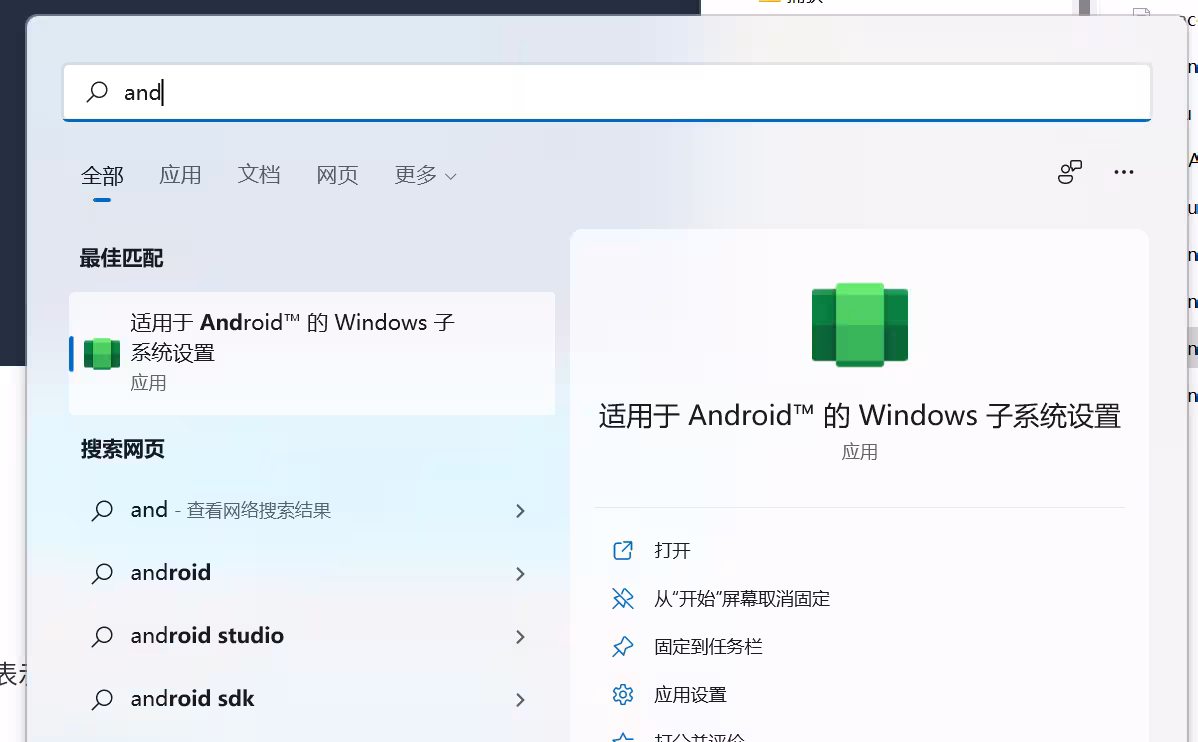The height and width of the screenshot is (742, 1198).
Task: Select the android search suggestion
Action: (x=171, y=573)
